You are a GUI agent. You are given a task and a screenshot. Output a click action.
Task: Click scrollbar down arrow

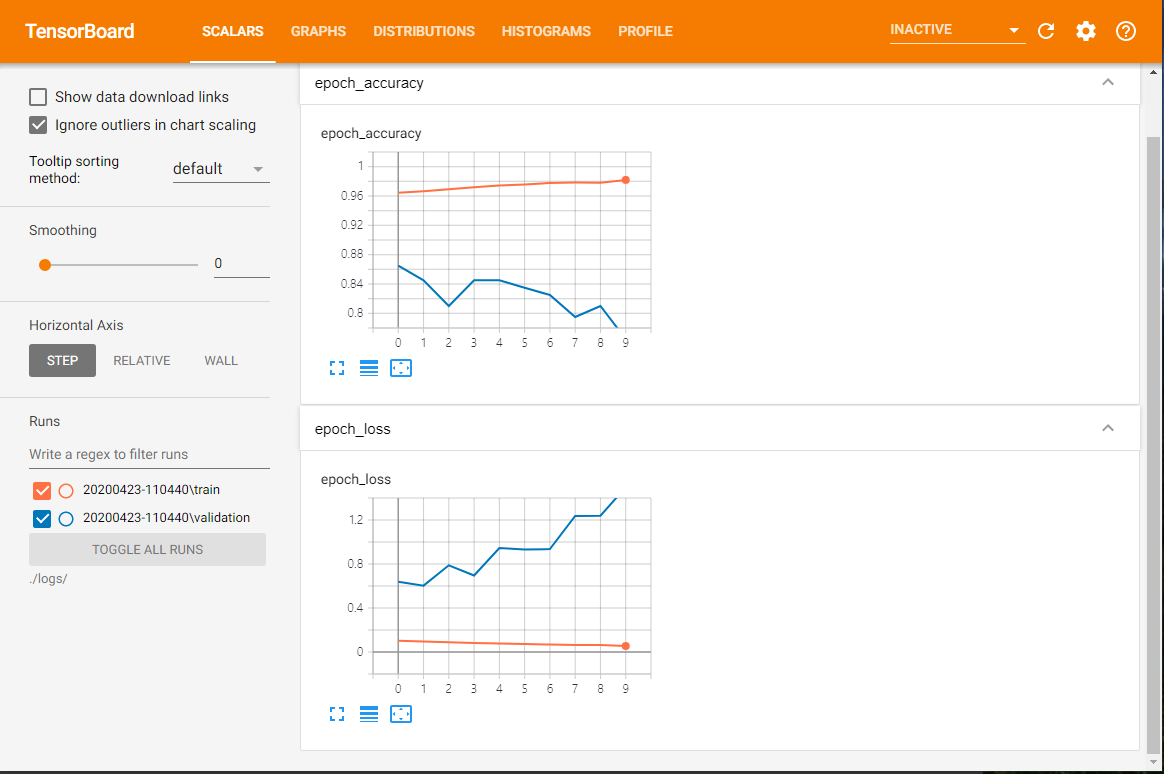click(x=1153, y=762)
